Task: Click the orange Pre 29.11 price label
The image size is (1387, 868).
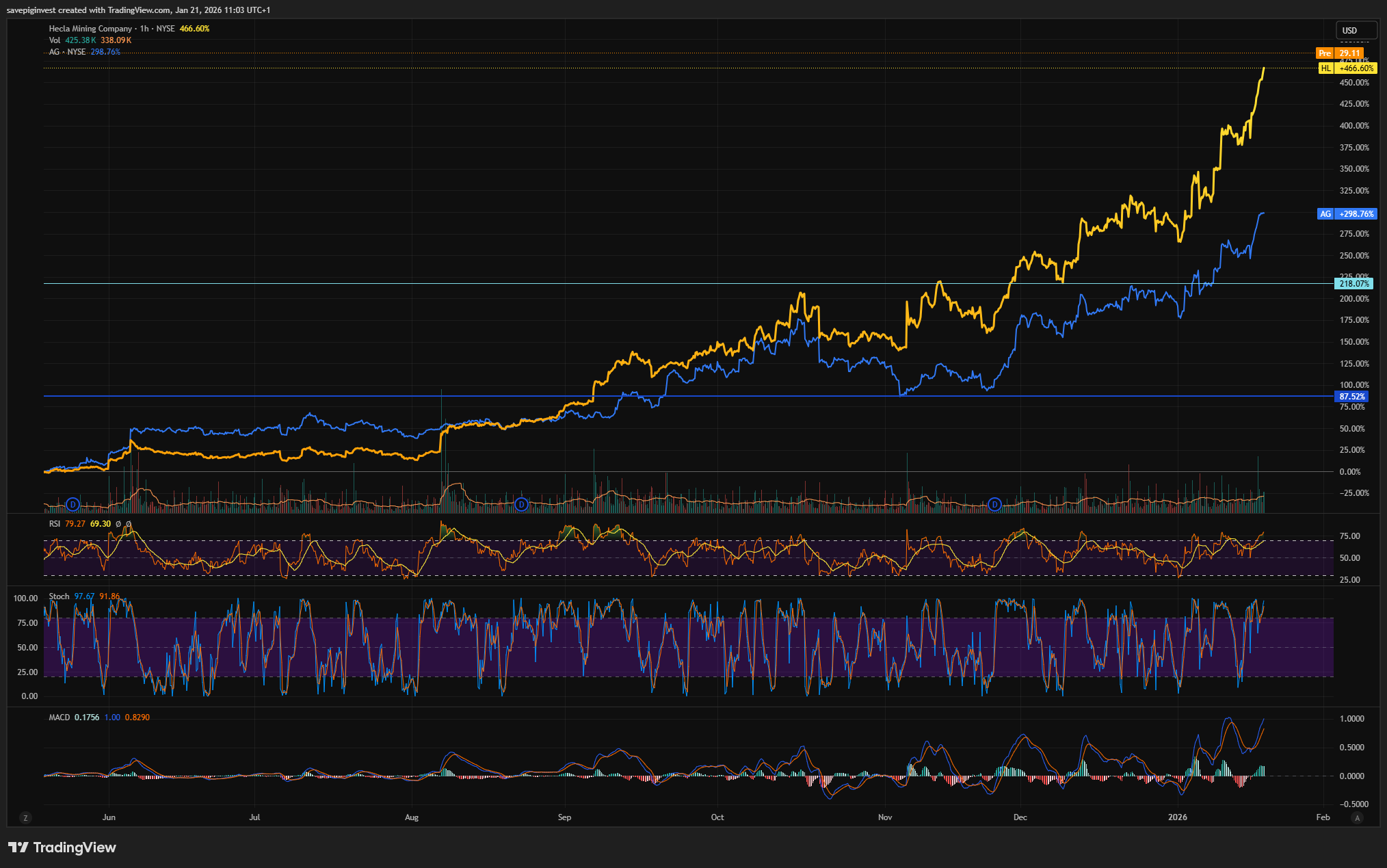Action: point(1340,53)
